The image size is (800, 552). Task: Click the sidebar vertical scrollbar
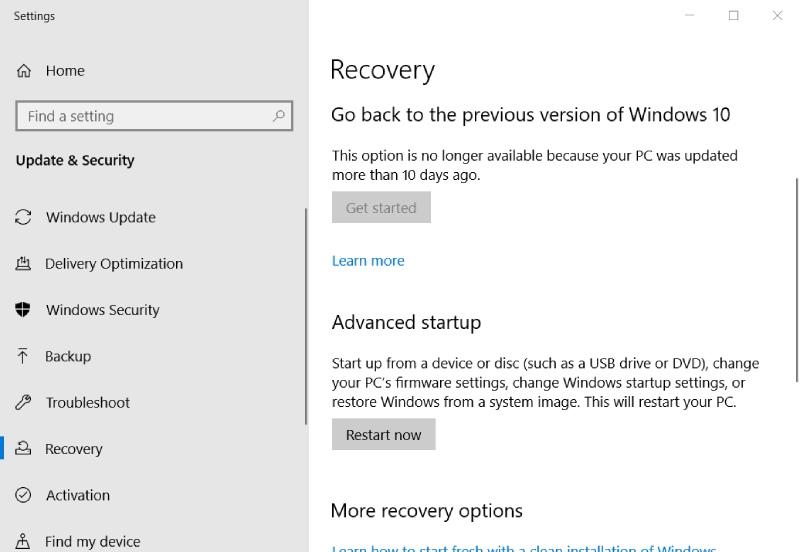[306, 316]
